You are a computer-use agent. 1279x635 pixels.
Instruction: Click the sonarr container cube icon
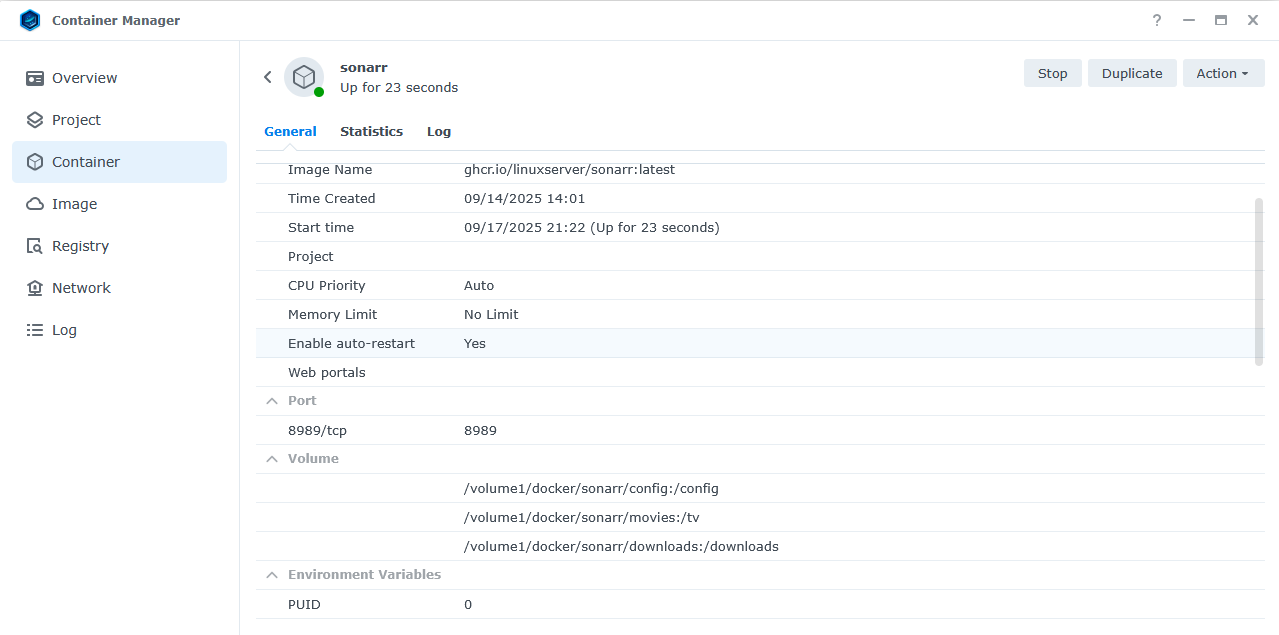[304, 77]
